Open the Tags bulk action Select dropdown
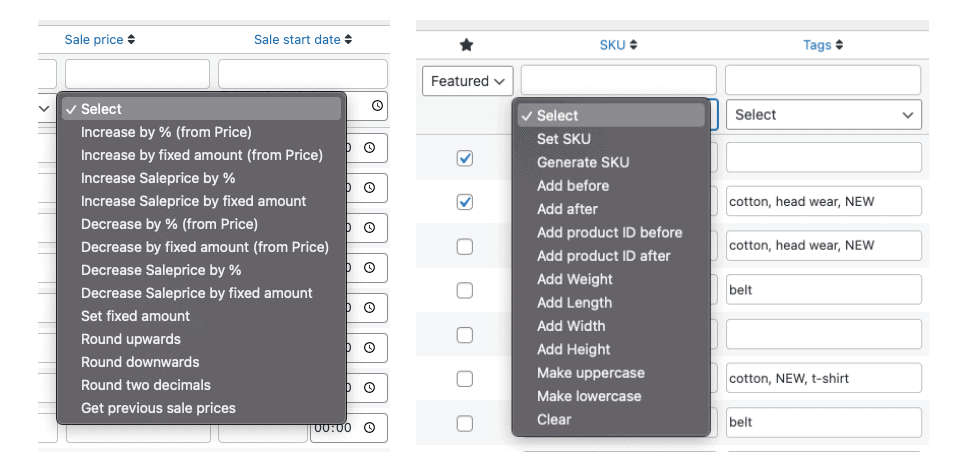The height and width of the screenshot is (472, 961). pyautogui.click(x=824, y=115)
